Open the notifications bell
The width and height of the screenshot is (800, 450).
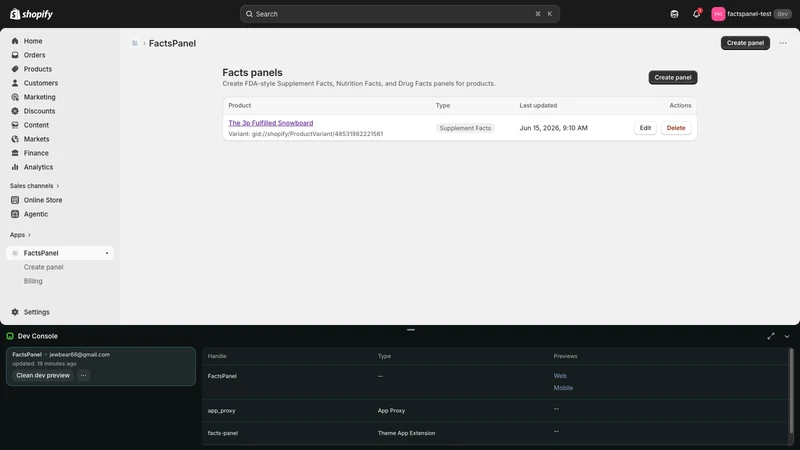pos(696,14)
